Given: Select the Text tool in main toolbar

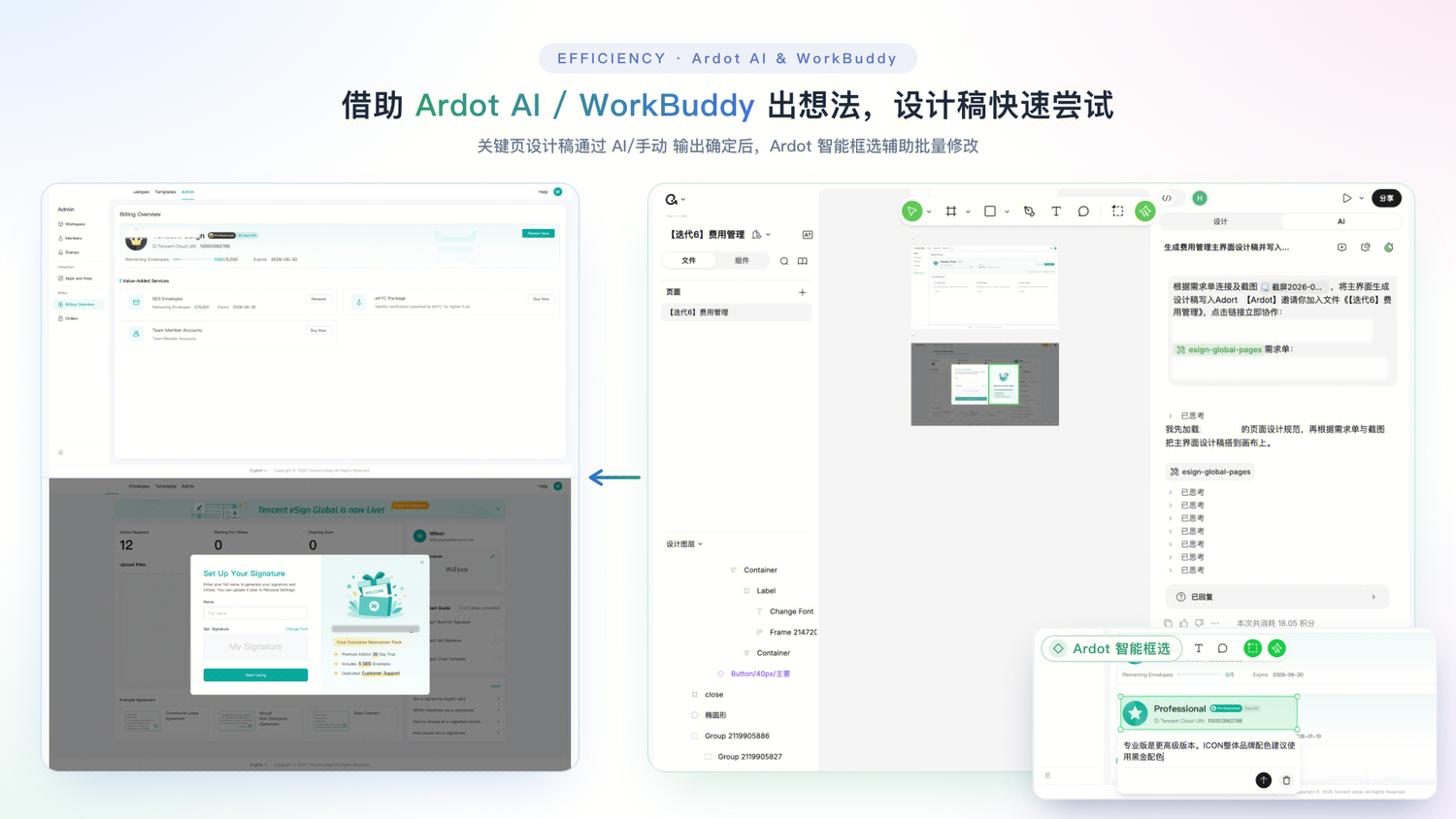Looking at the screenshot, I should [x=1056, y=212].
